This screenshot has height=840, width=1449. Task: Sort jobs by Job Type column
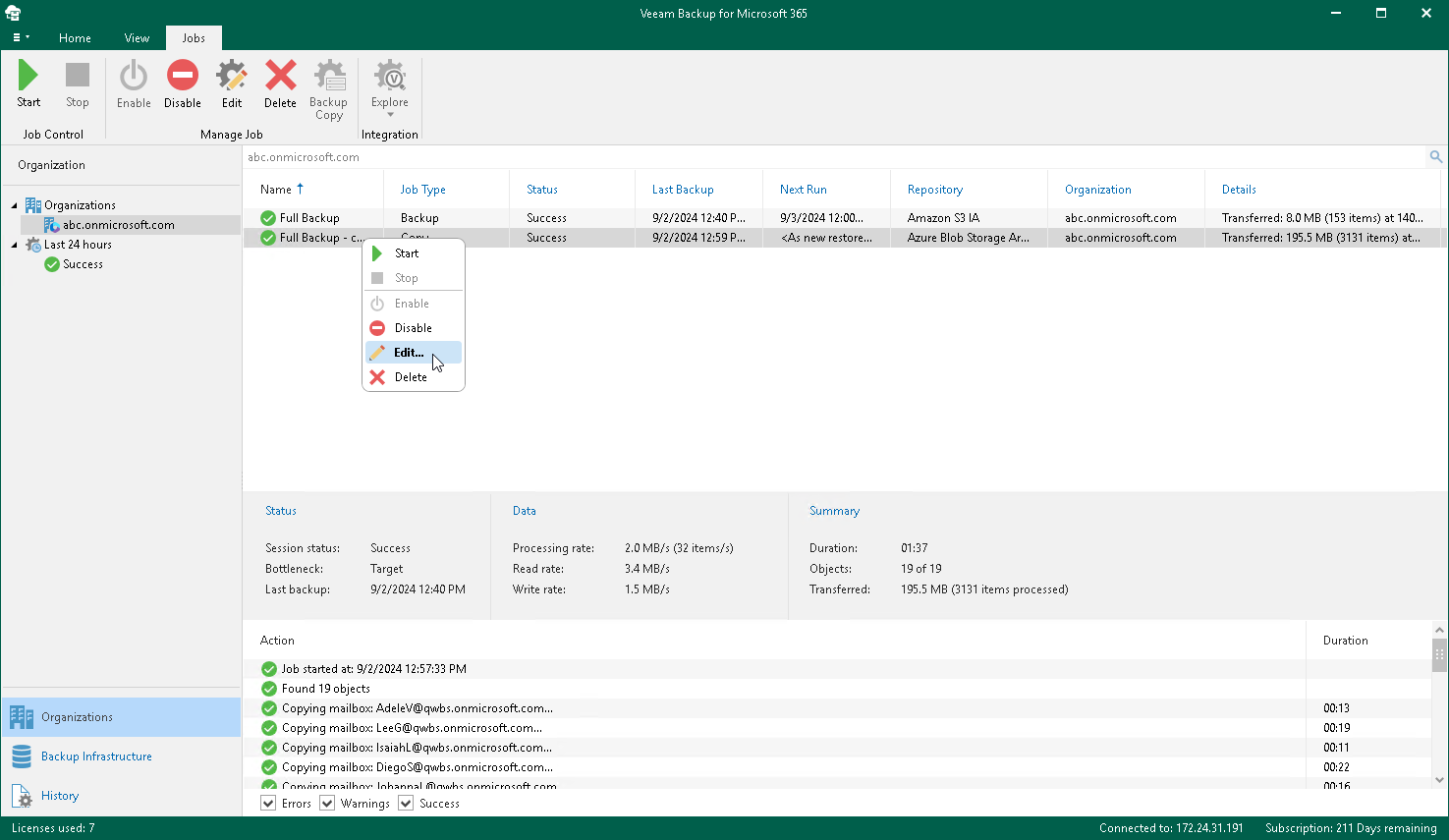point(447,190)
